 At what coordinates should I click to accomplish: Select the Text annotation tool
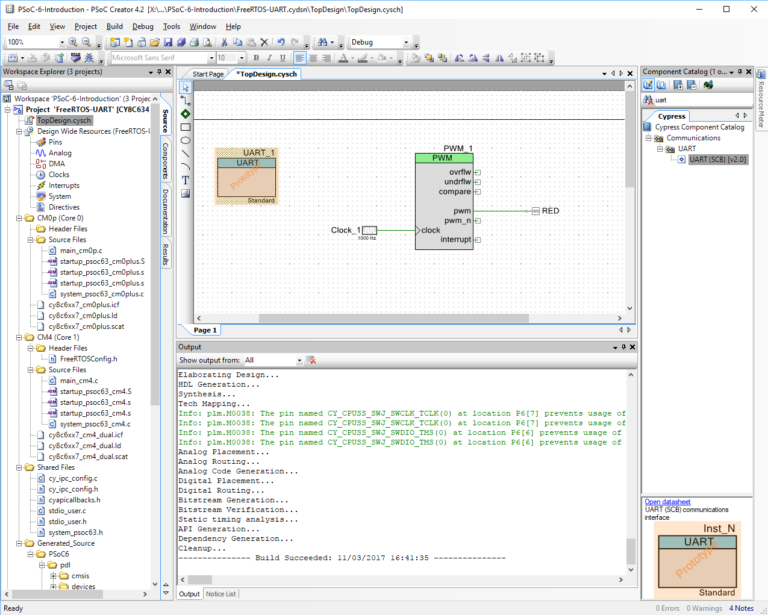(186, 180)
